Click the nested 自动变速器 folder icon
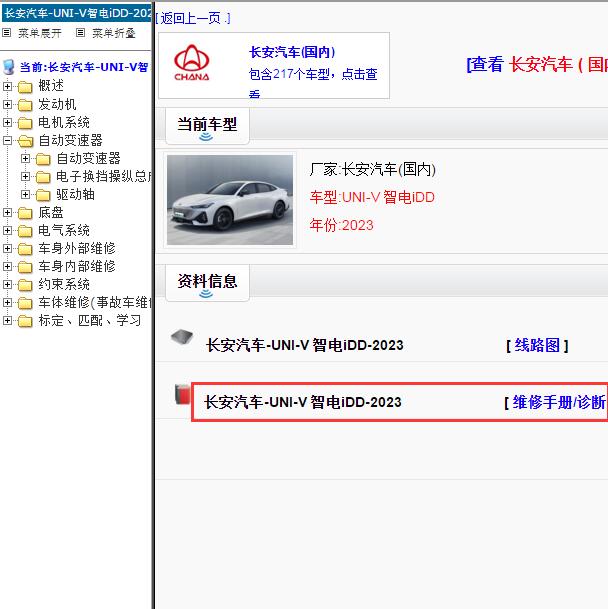Viewport: 608px width, 609px height. pyautogui.click(x=43, y=159)
